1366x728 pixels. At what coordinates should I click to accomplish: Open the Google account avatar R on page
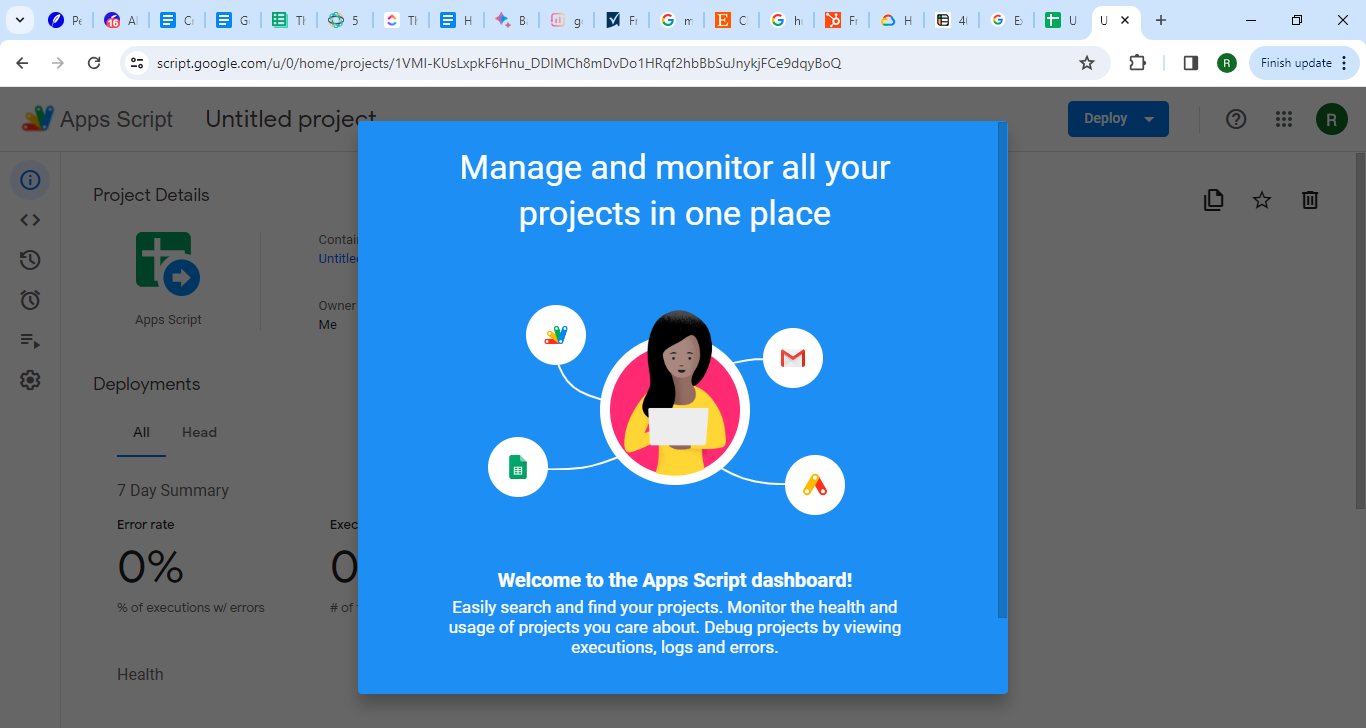coord(1331,119)
